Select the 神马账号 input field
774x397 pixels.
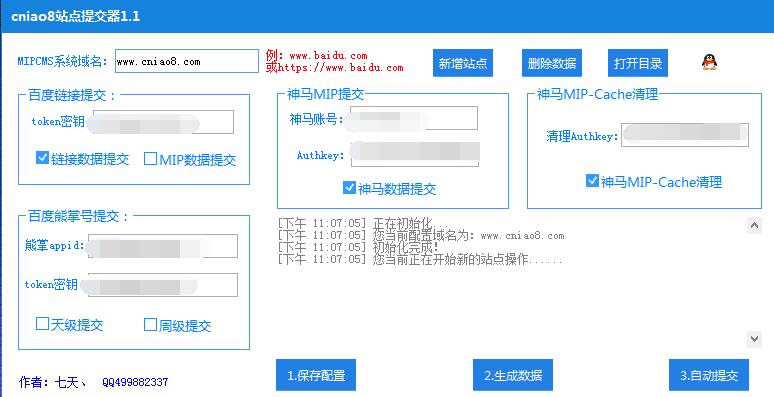click(x=414, y=118)
